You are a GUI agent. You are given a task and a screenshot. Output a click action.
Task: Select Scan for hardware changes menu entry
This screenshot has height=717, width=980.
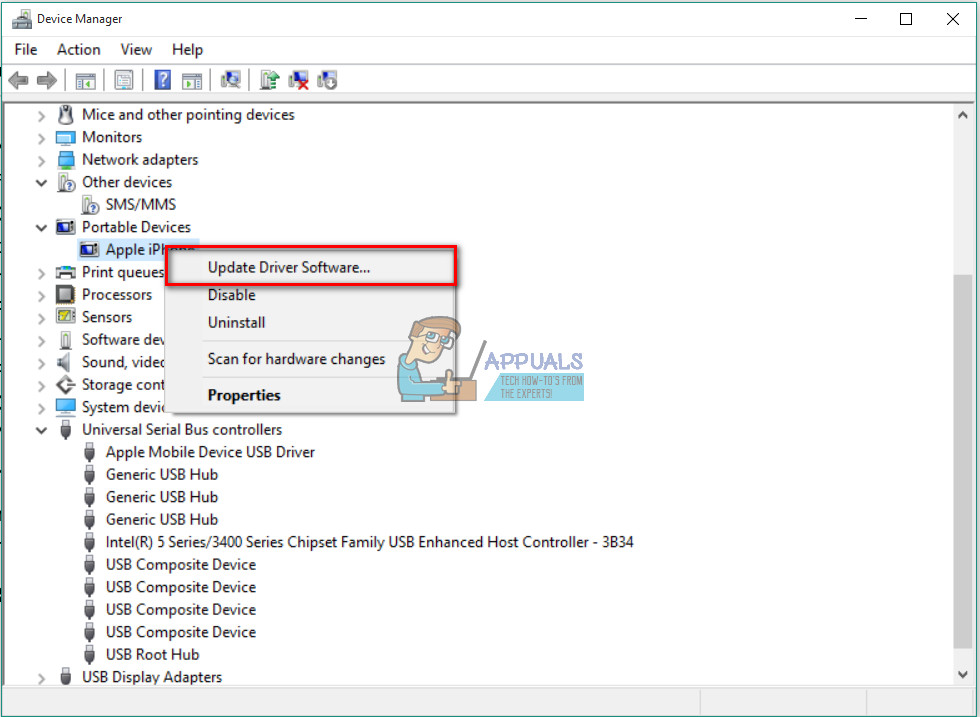(311, 359)
